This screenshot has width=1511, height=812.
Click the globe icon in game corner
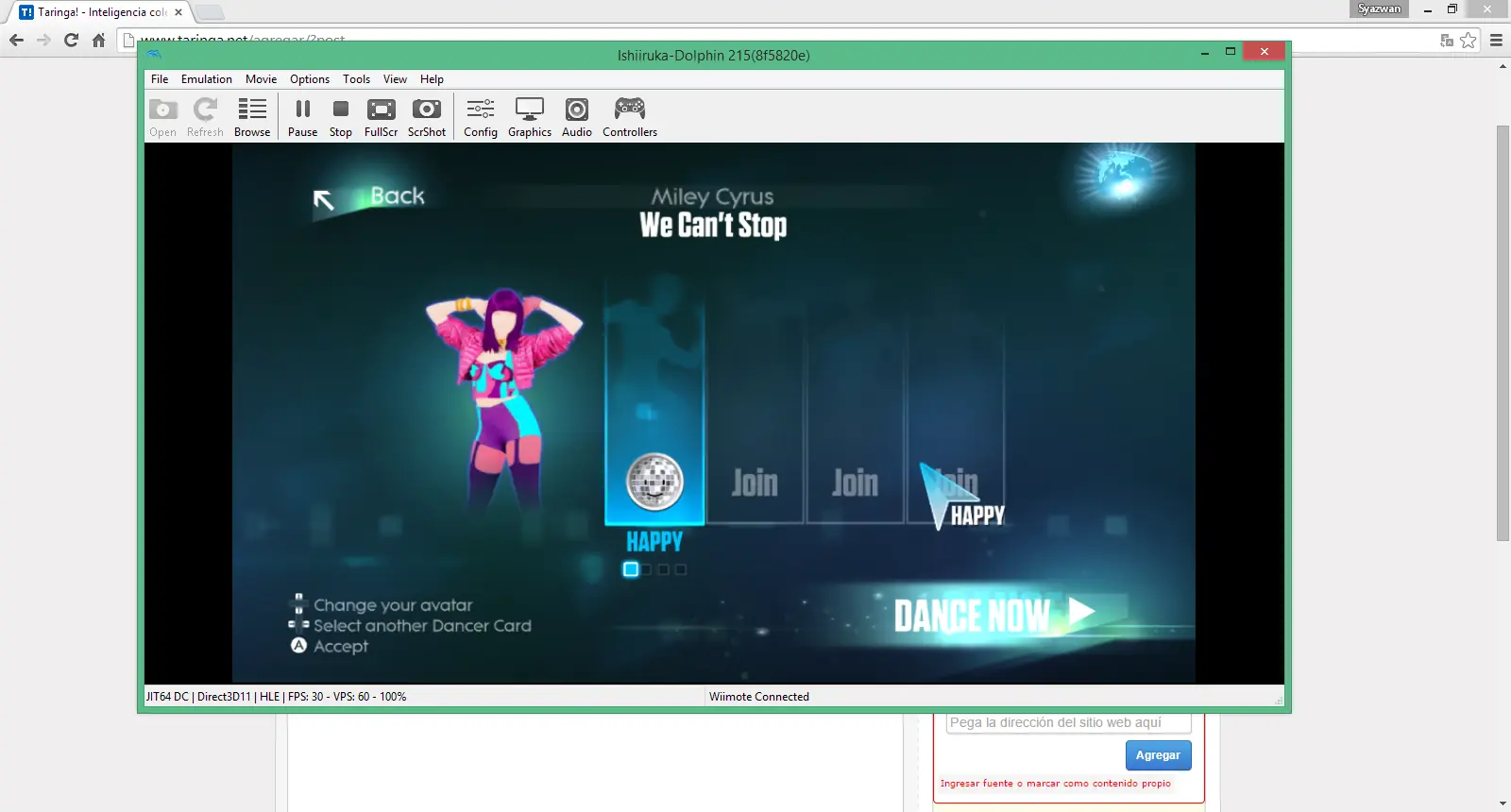pos(1124,175)
